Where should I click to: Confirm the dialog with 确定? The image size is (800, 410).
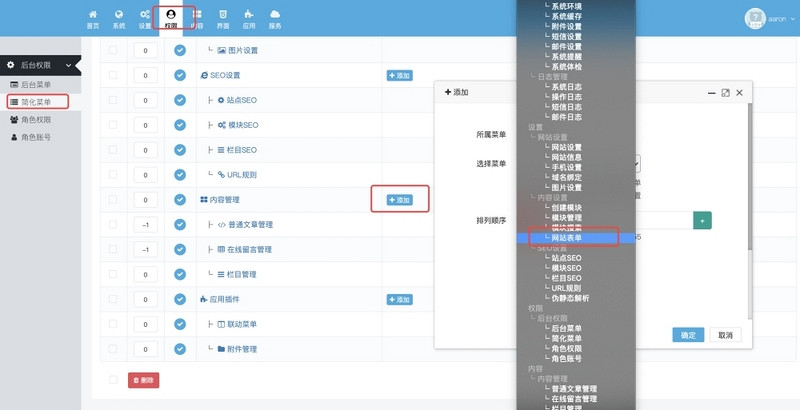coord(688,335)
